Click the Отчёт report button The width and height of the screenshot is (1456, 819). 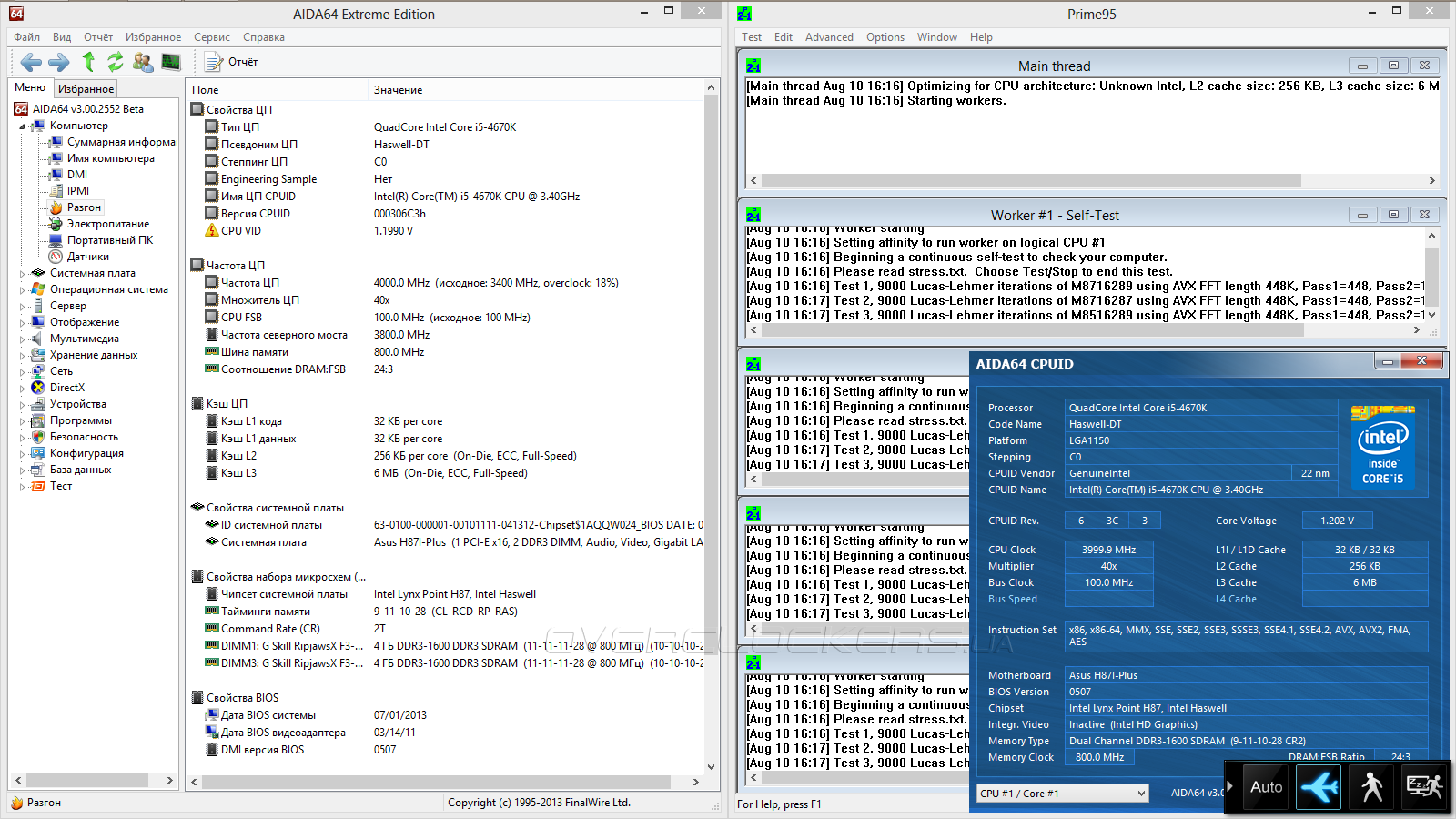tap(232, 62)
